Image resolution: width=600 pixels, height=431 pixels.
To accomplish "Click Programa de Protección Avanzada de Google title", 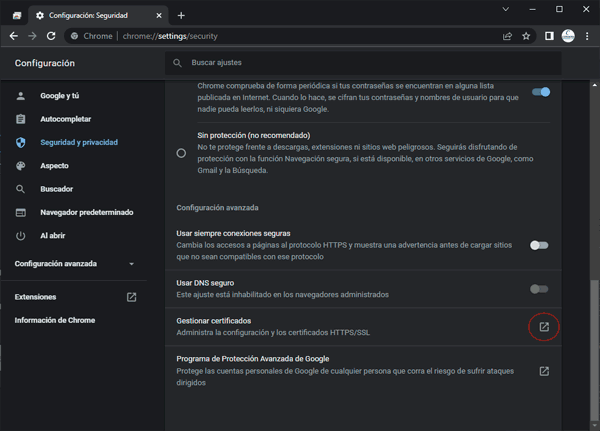I will pyautogui.click(x=253, y=359).
